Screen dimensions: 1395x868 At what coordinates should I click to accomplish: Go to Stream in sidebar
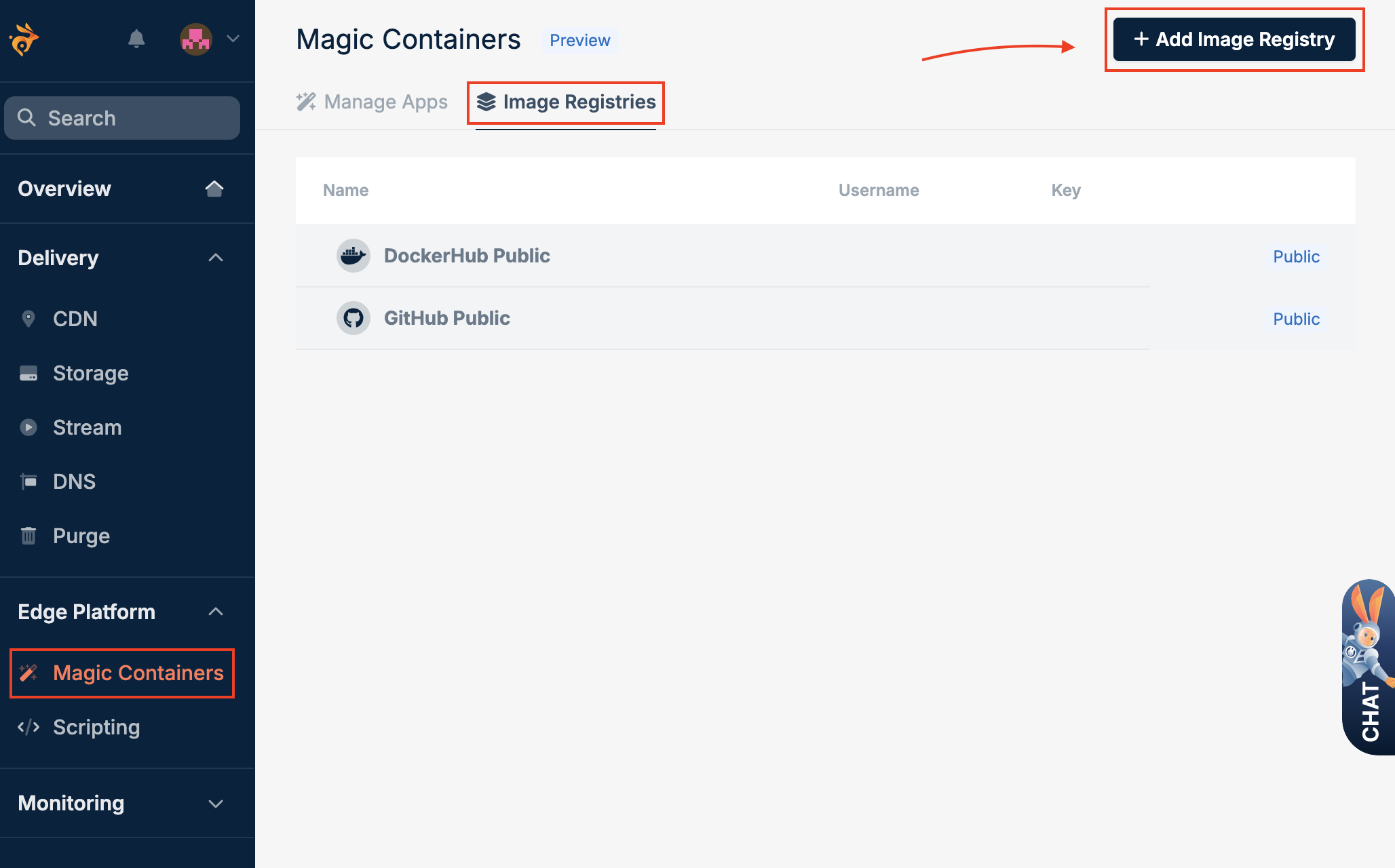pos(87,427)
